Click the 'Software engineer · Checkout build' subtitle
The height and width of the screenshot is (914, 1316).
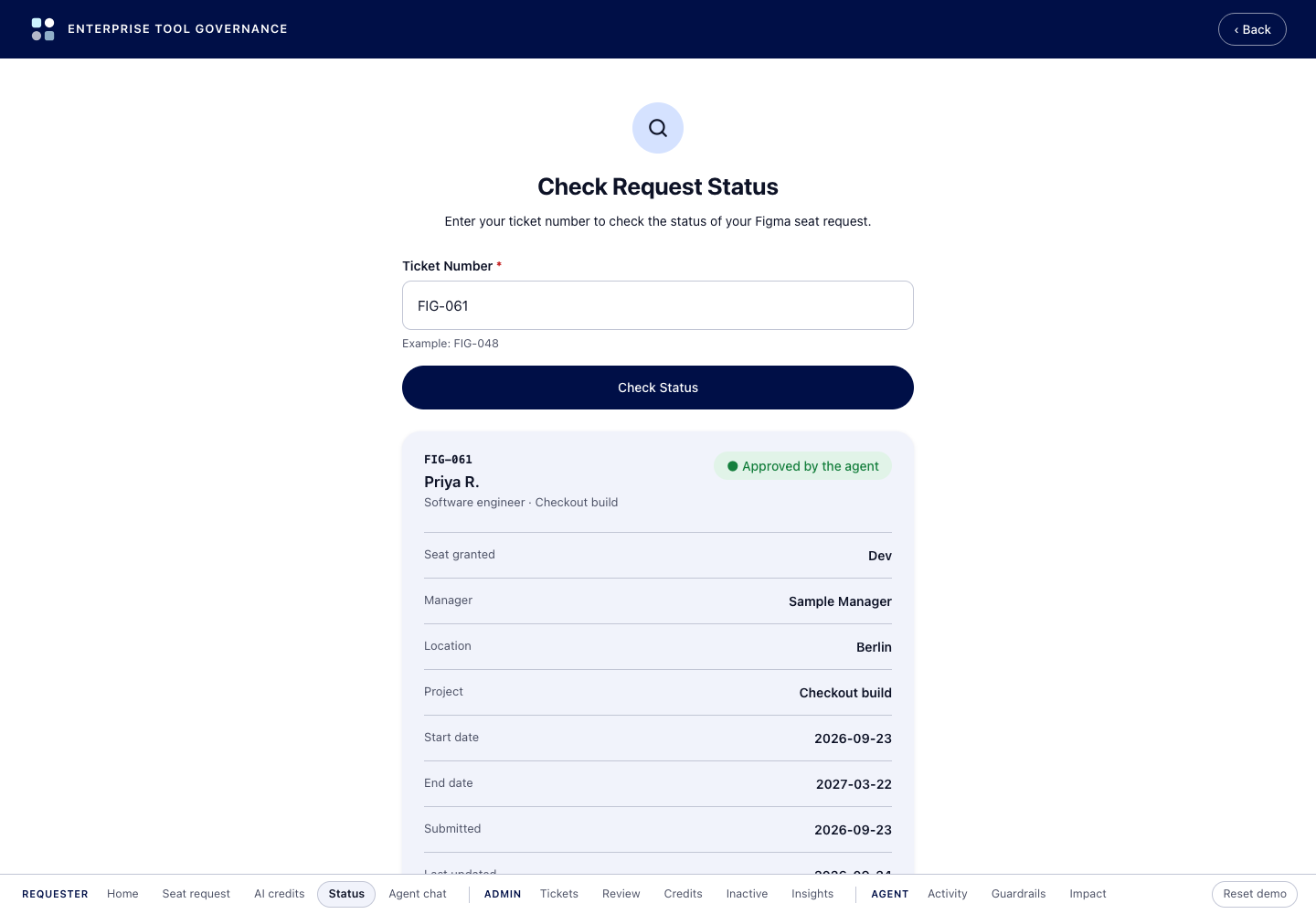(521, 503)
